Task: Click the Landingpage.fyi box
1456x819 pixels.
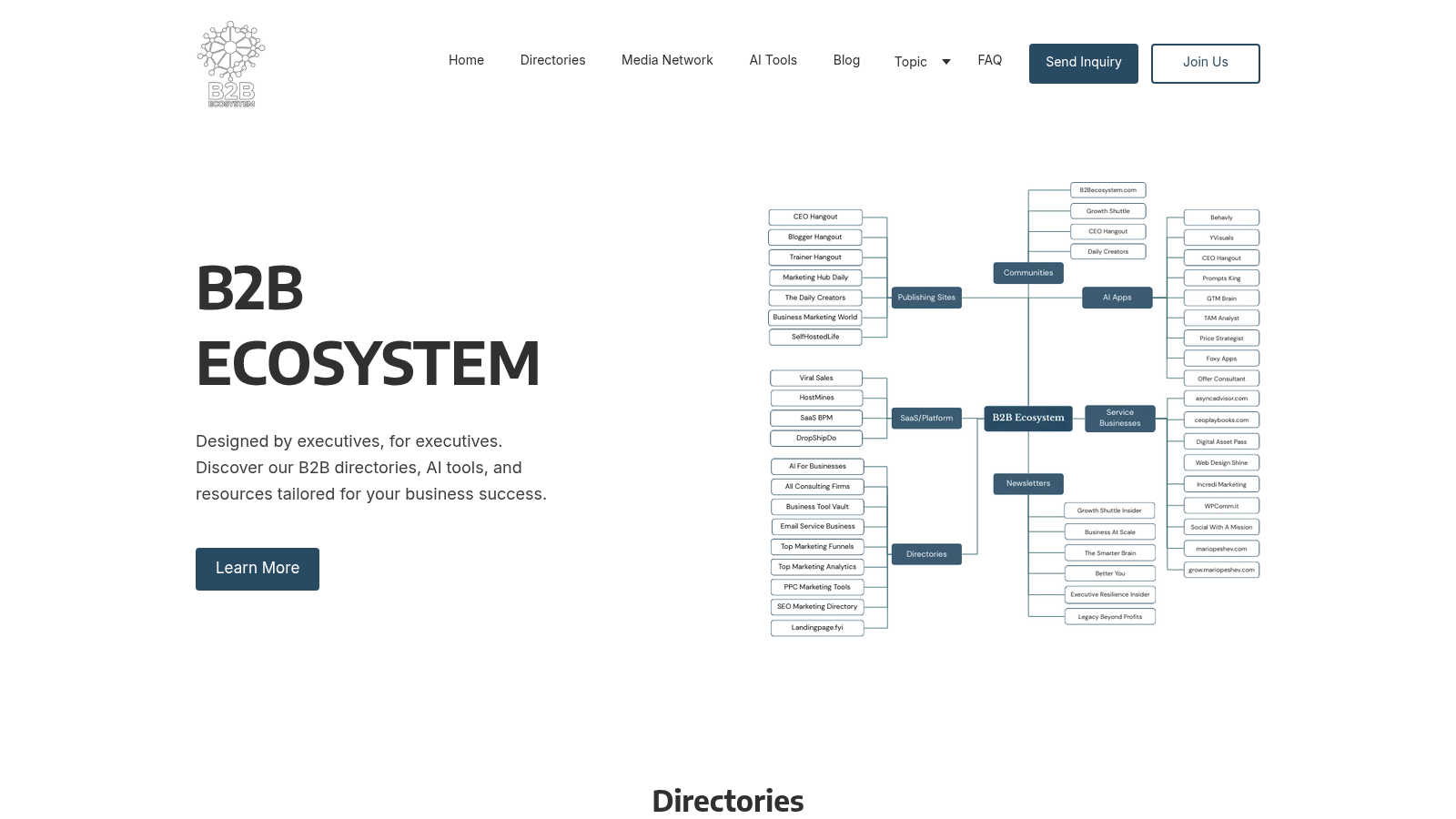Action: click(x=817, y=628)
